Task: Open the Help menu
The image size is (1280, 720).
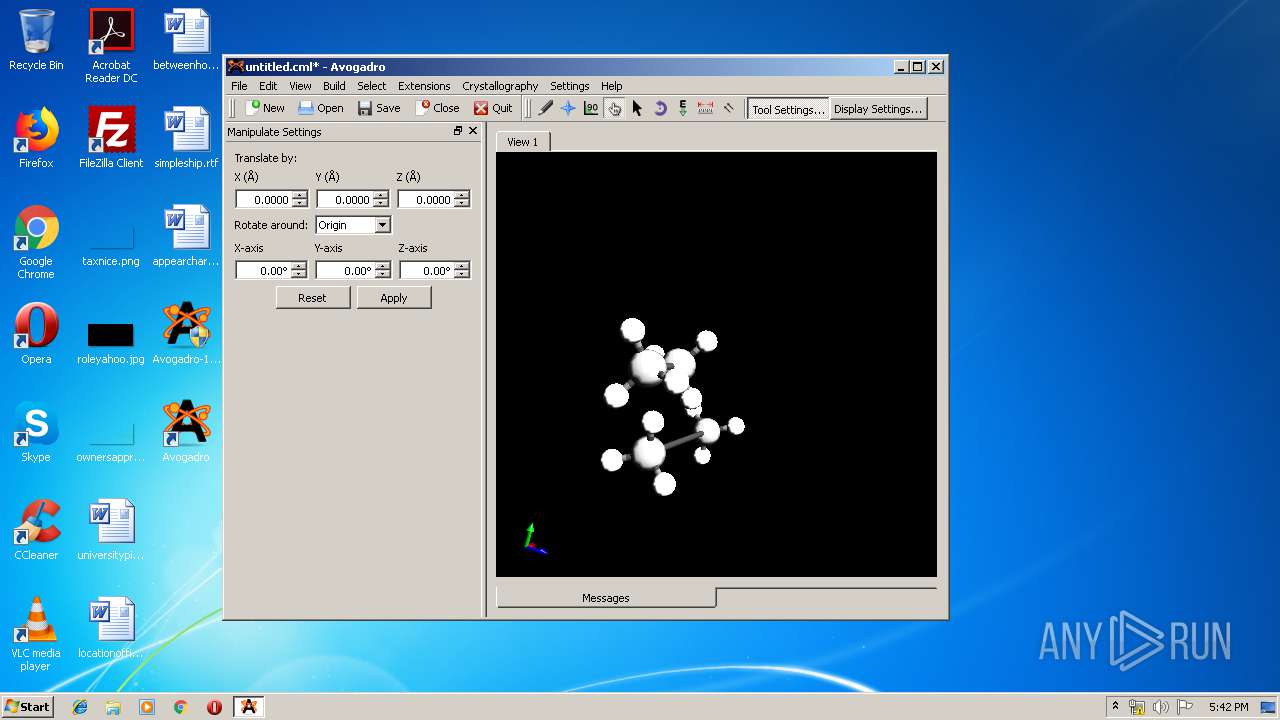Action: point(612,86)
